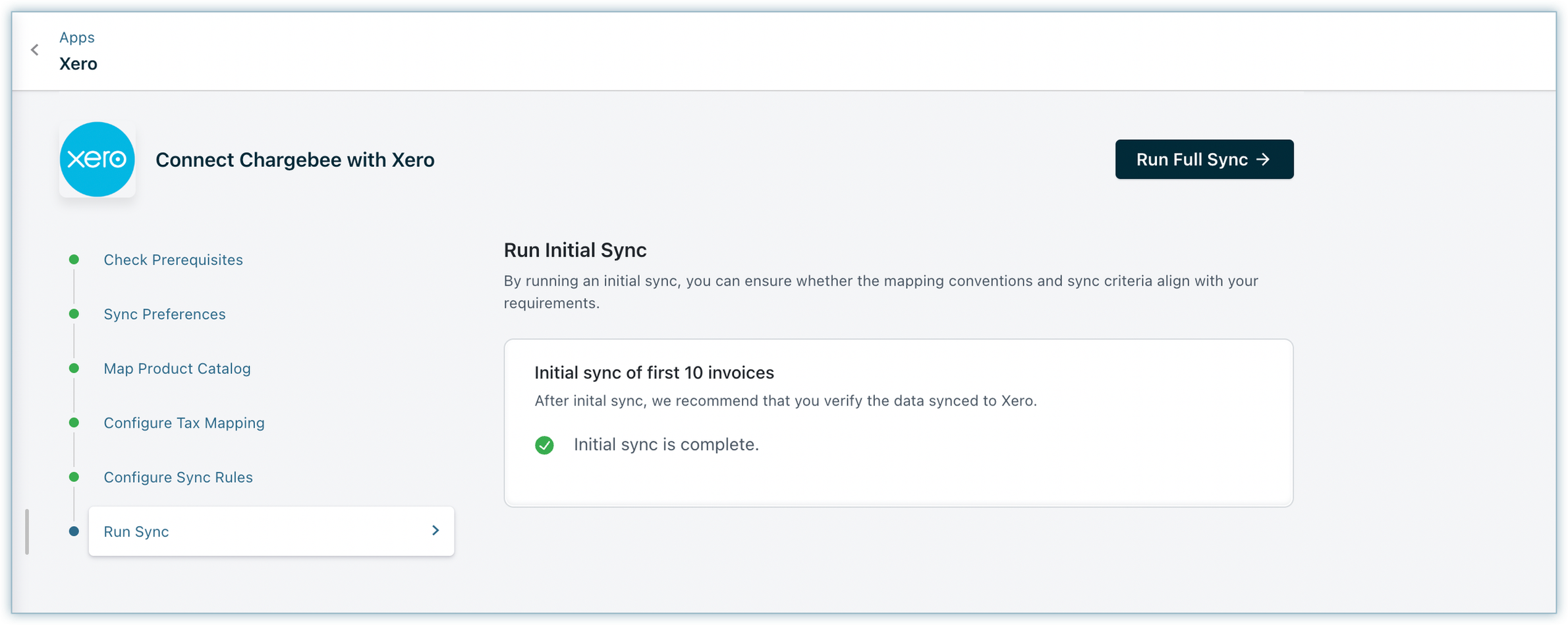Expand the Run Sync chevron

click(x=435, y=531)
